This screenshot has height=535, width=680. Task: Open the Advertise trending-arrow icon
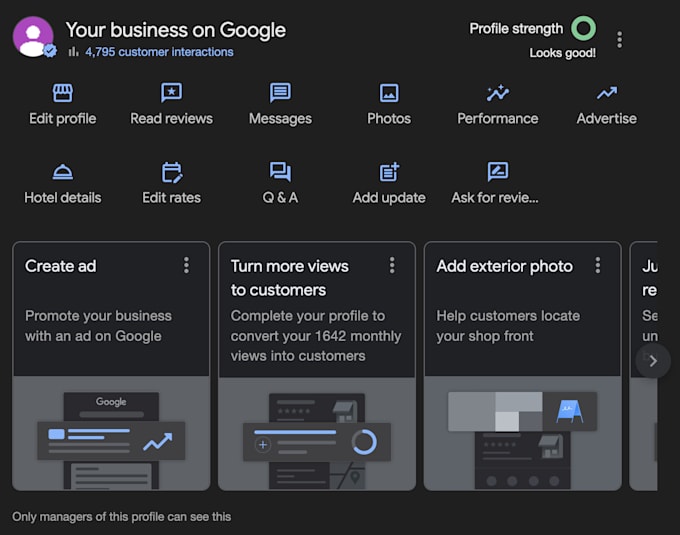point(607,93)
